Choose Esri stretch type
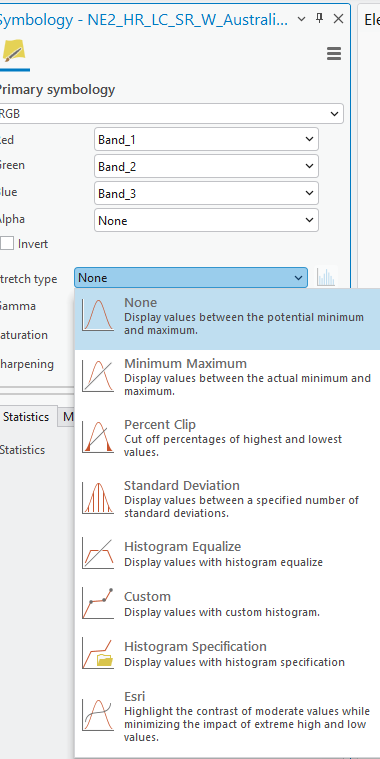The image size is (380, 759). (228, 716)
